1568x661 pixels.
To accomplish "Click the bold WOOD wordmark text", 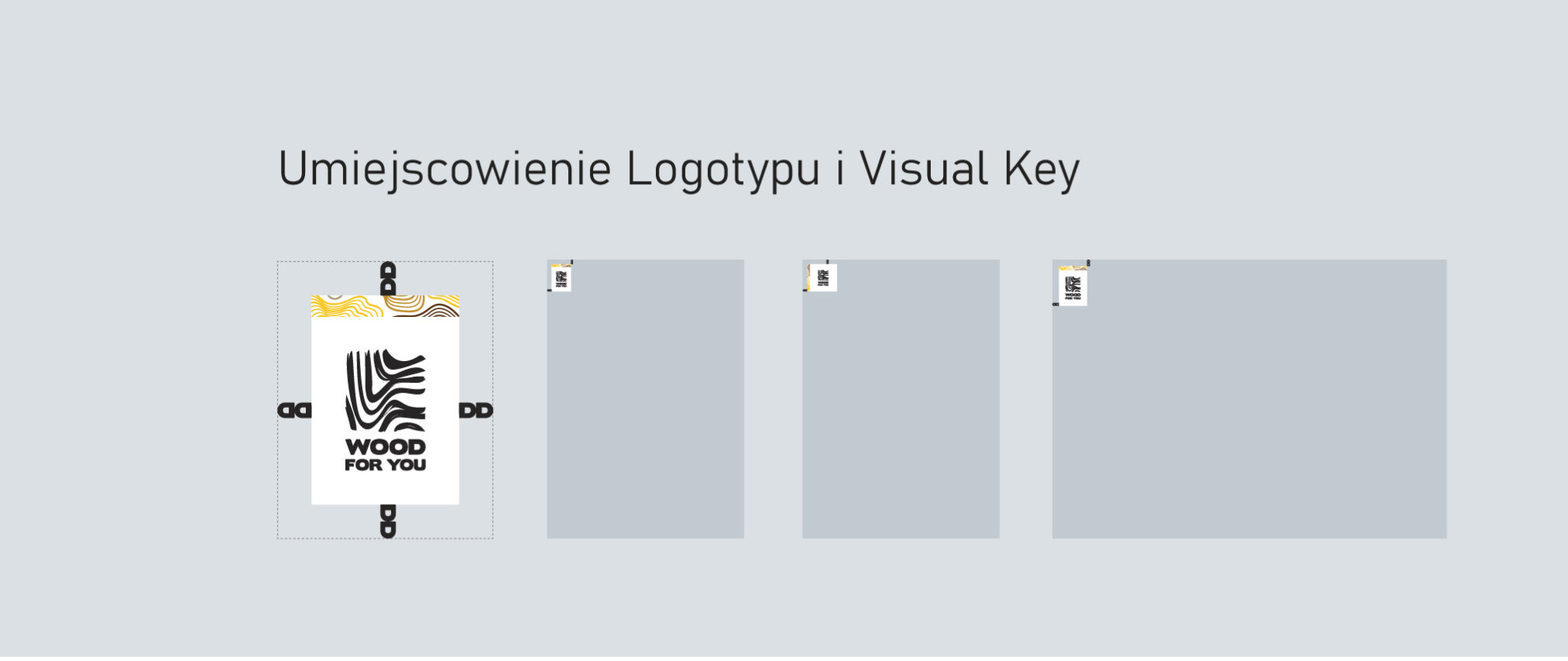I will 386,447.
